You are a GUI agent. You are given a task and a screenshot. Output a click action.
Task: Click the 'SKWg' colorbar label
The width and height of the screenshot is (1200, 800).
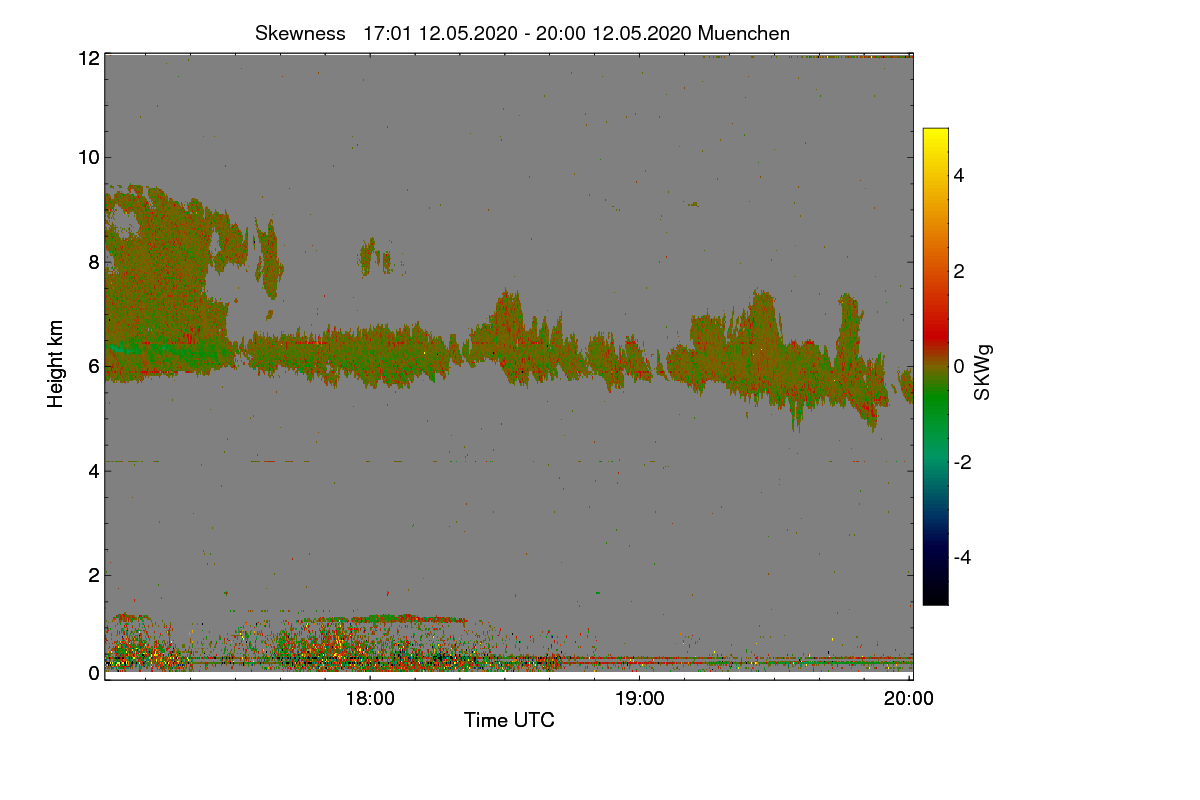(982, 373)
